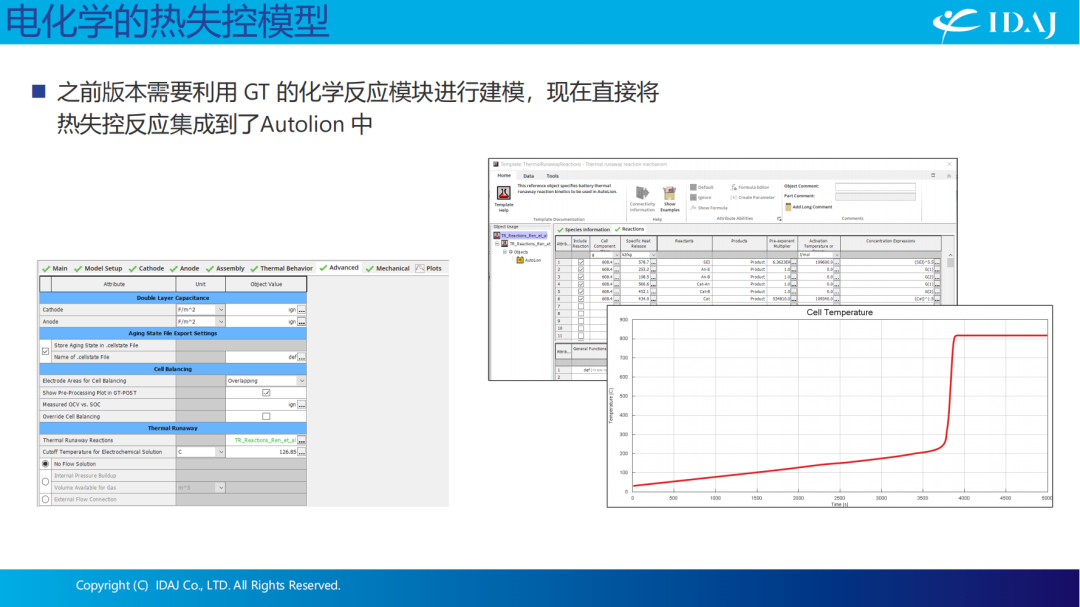1080x607 pixels.
Task: Click Thermal Runaway section header
Action: click(173, 429)
